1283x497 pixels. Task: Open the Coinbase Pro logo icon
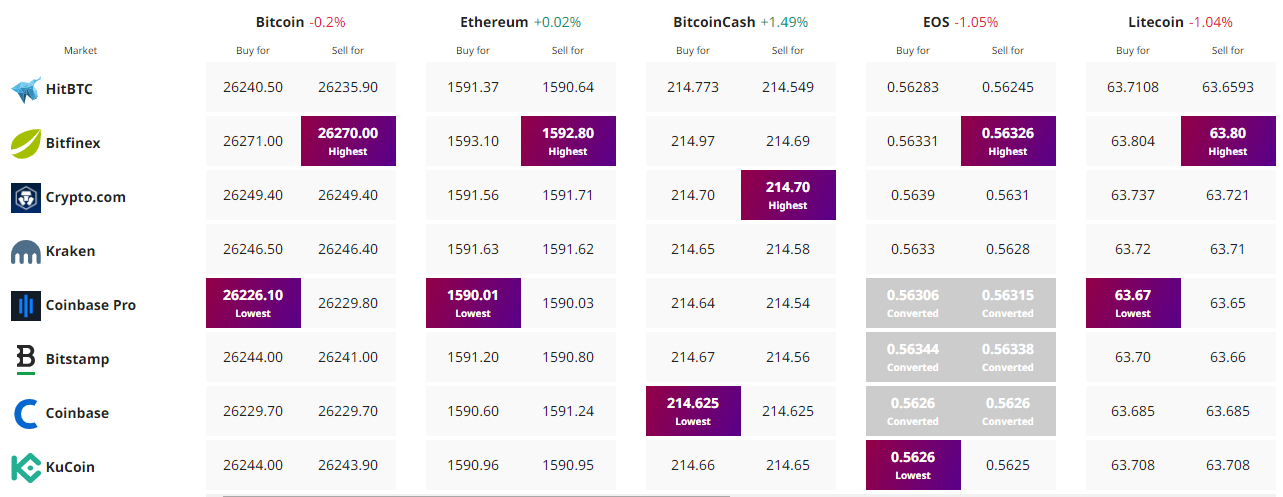coord(26,305)
